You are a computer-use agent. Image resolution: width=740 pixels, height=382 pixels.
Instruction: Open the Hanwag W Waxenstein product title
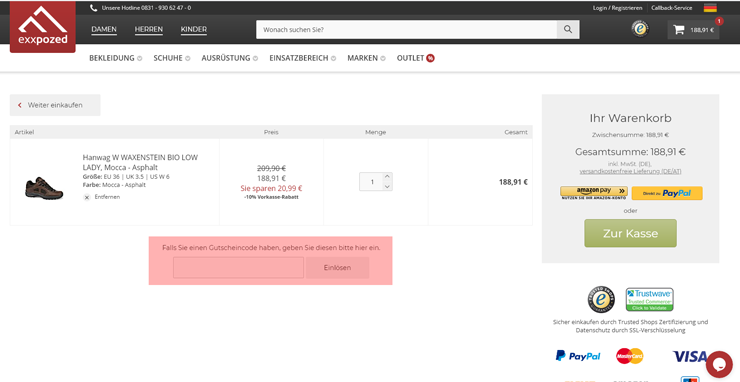pyautogui.click(x=140, y=162)
